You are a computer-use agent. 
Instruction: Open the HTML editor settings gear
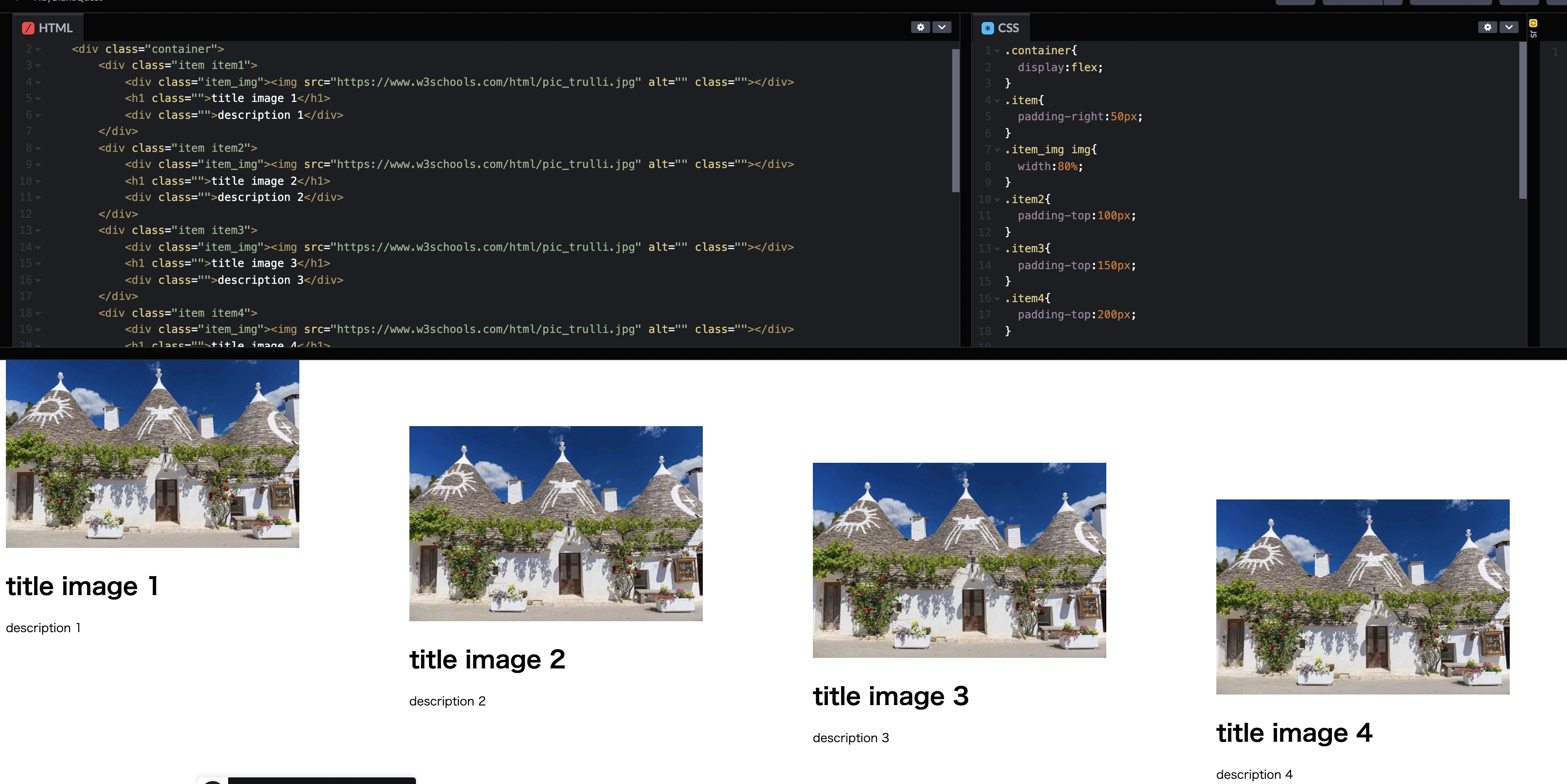pos(920,28)
